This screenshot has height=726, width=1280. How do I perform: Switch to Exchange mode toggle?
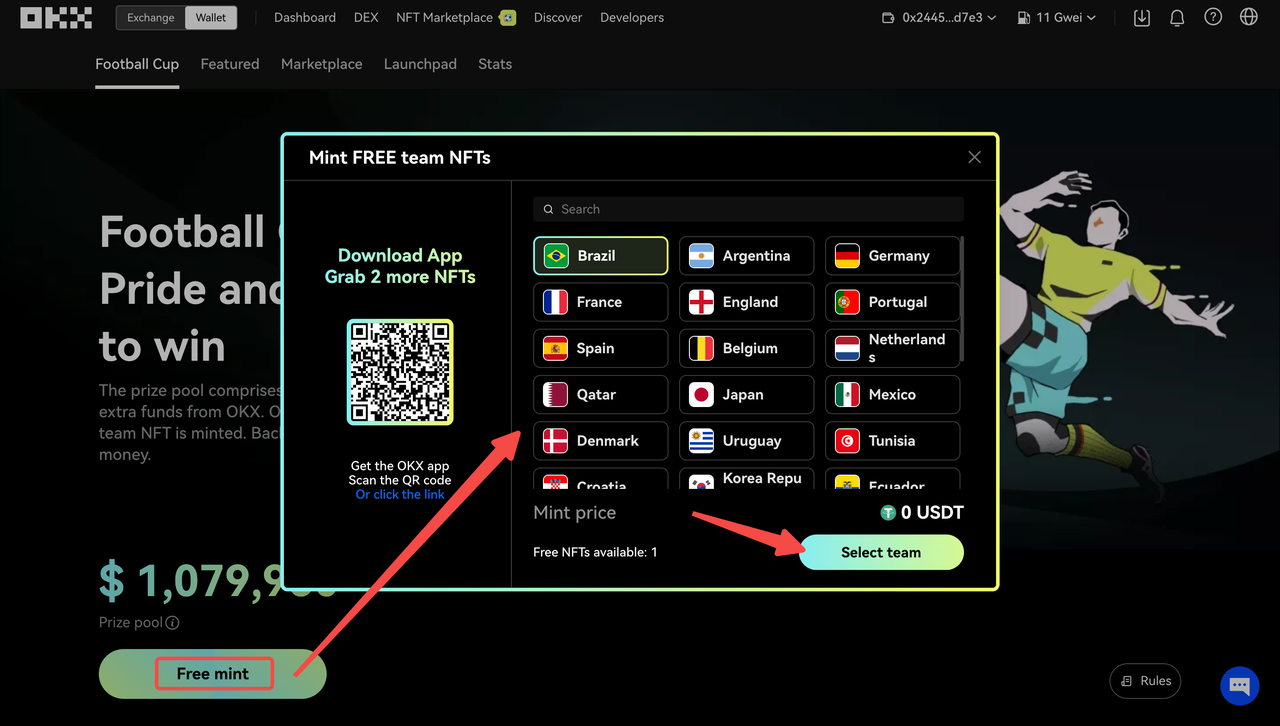[150, 18]
